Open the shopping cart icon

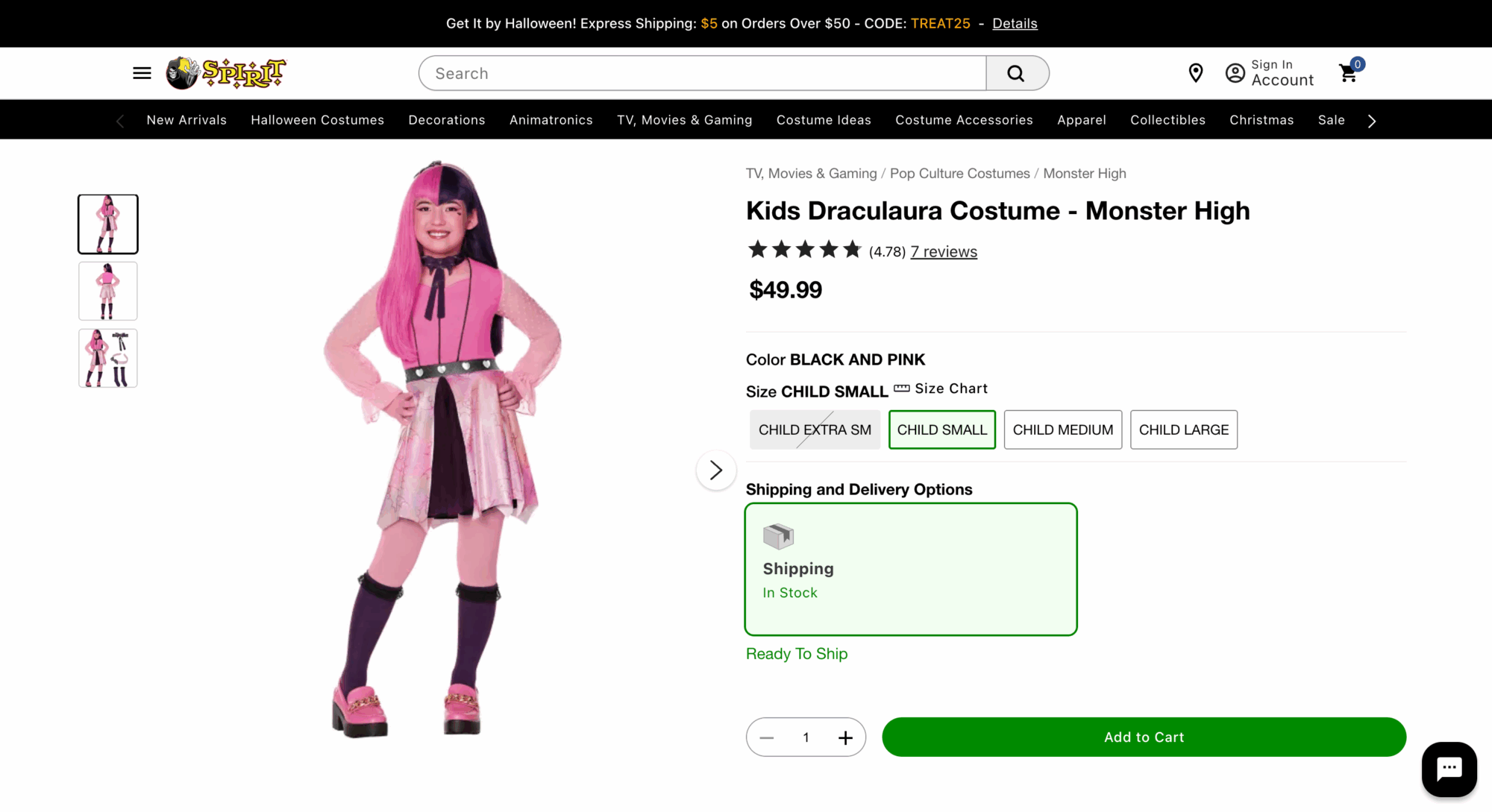[1349, 73]
